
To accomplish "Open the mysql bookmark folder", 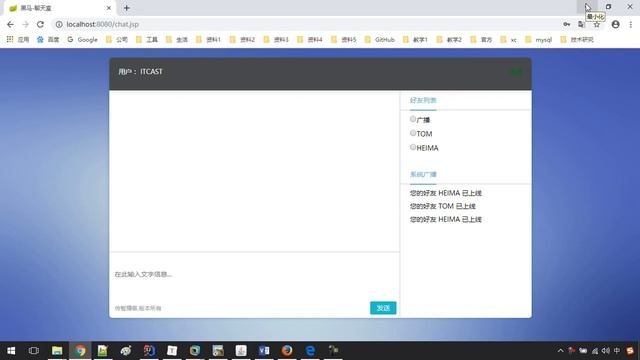I will pos(538,40).
